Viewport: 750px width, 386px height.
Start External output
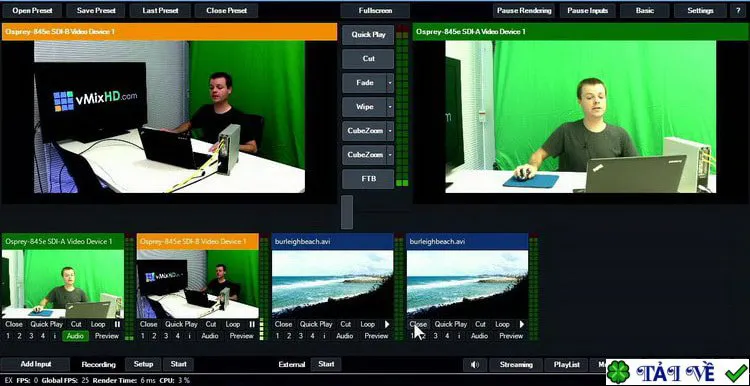[326, 364]
